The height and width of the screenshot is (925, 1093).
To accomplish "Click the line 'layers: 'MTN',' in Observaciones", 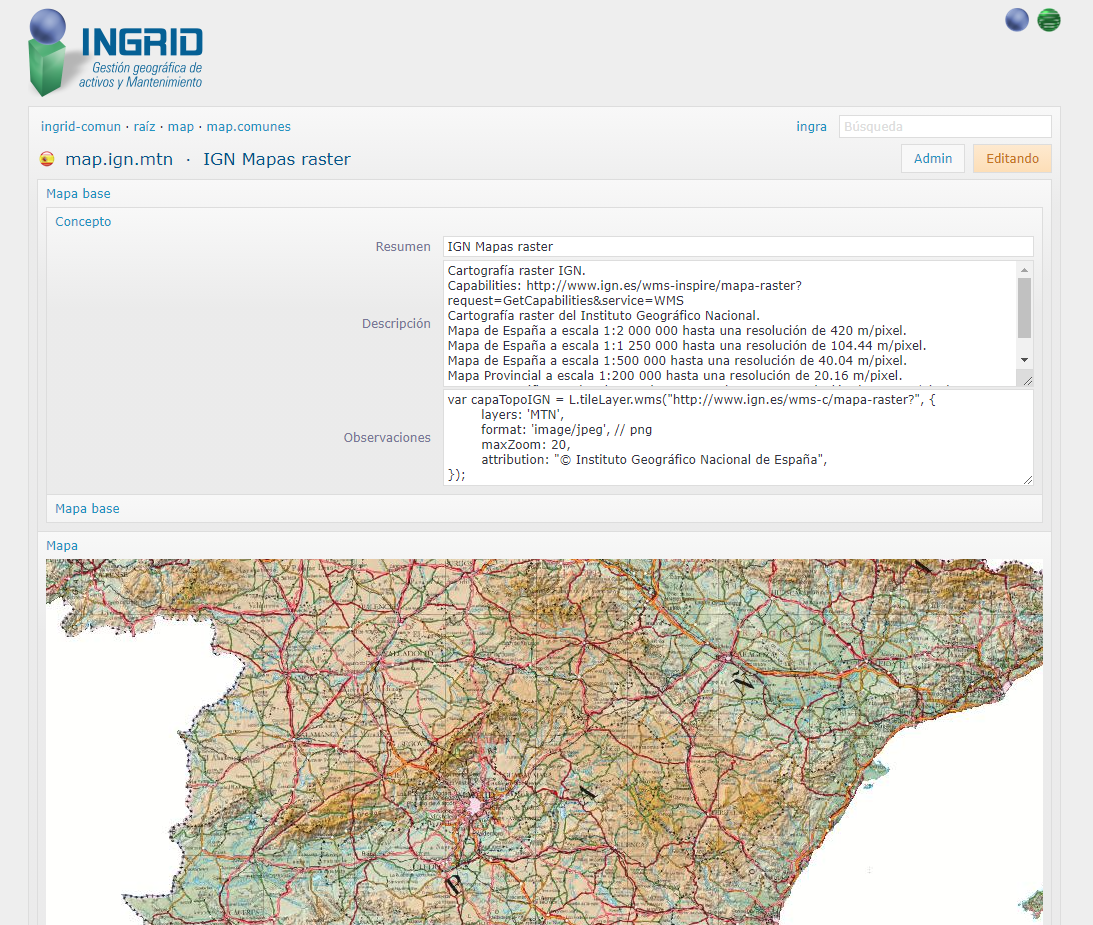I will [x=522, y=415].
